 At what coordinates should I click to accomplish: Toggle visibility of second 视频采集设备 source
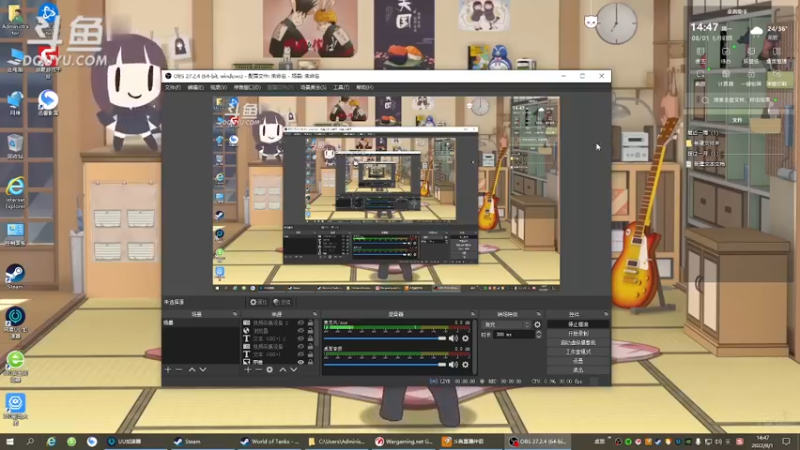click(301, 346)
